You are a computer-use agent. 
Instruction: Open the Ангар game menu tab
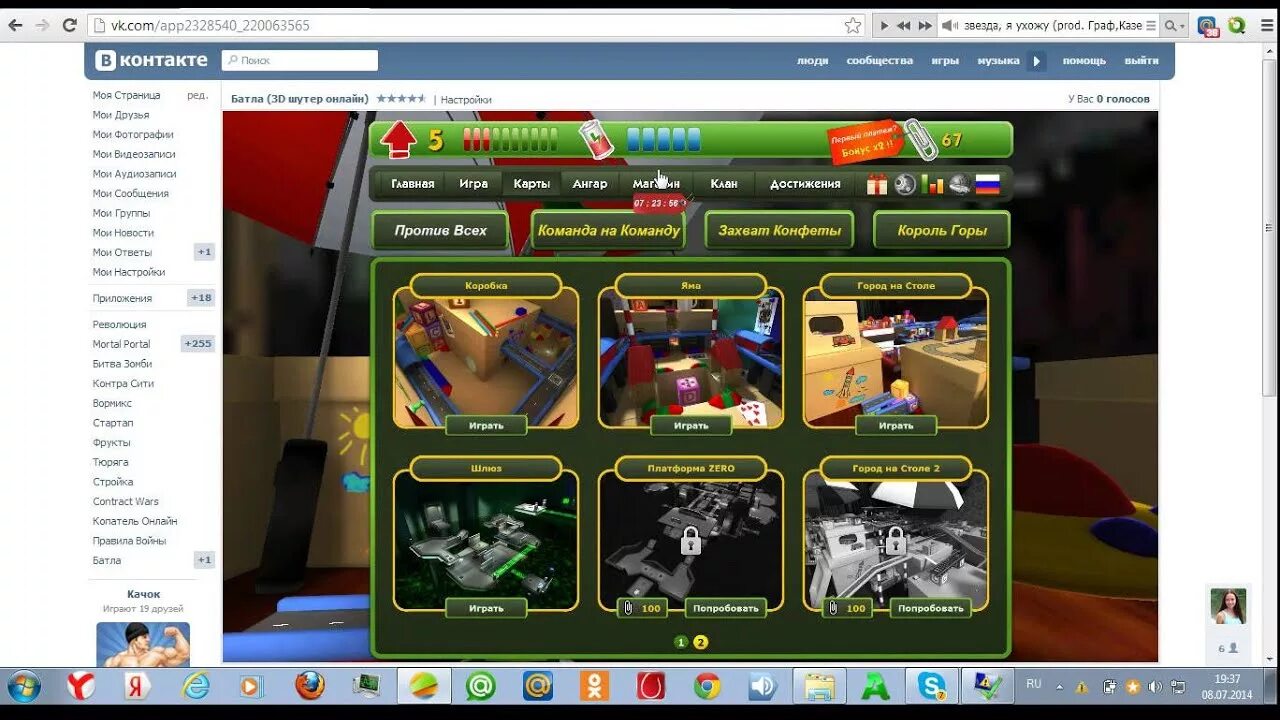point(590,184)
